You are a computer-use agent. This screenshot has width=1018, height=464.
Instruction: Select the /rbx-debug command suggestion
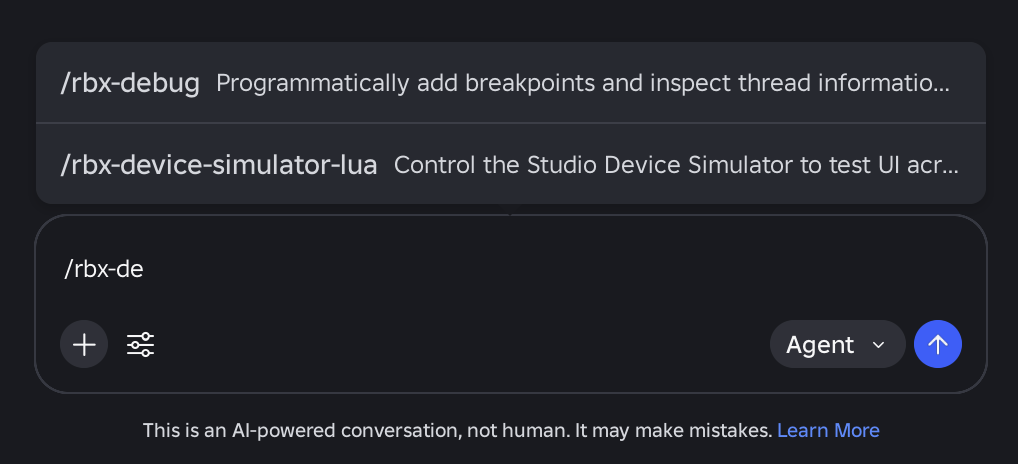point(511,83)
